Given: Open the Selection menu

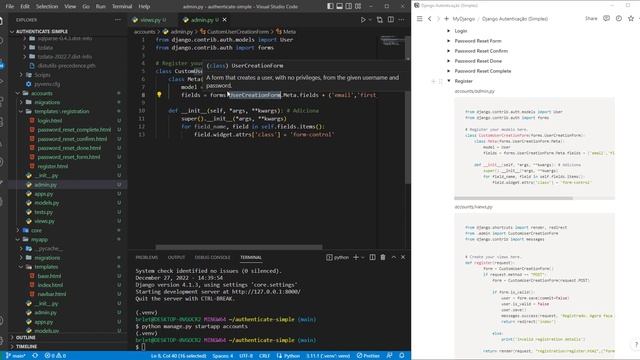Looking at the screenshot, I should [x=47, y=6].
